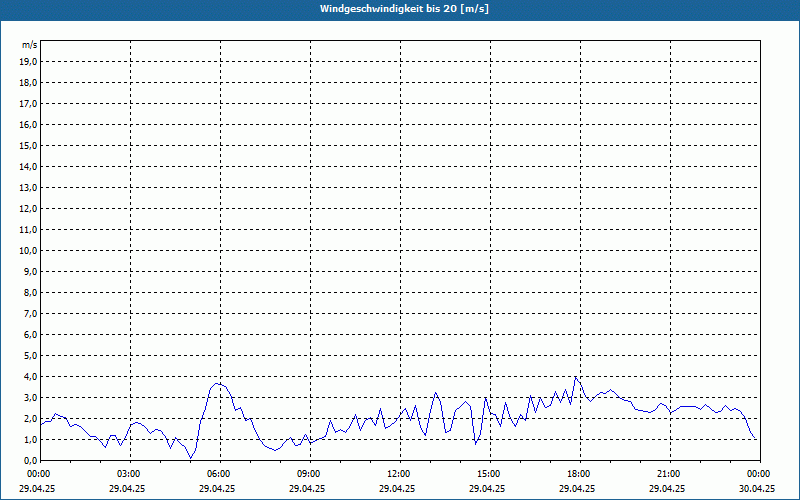
Task: Click the 'm/s' unit label on the axis
Action: [29, 45]
